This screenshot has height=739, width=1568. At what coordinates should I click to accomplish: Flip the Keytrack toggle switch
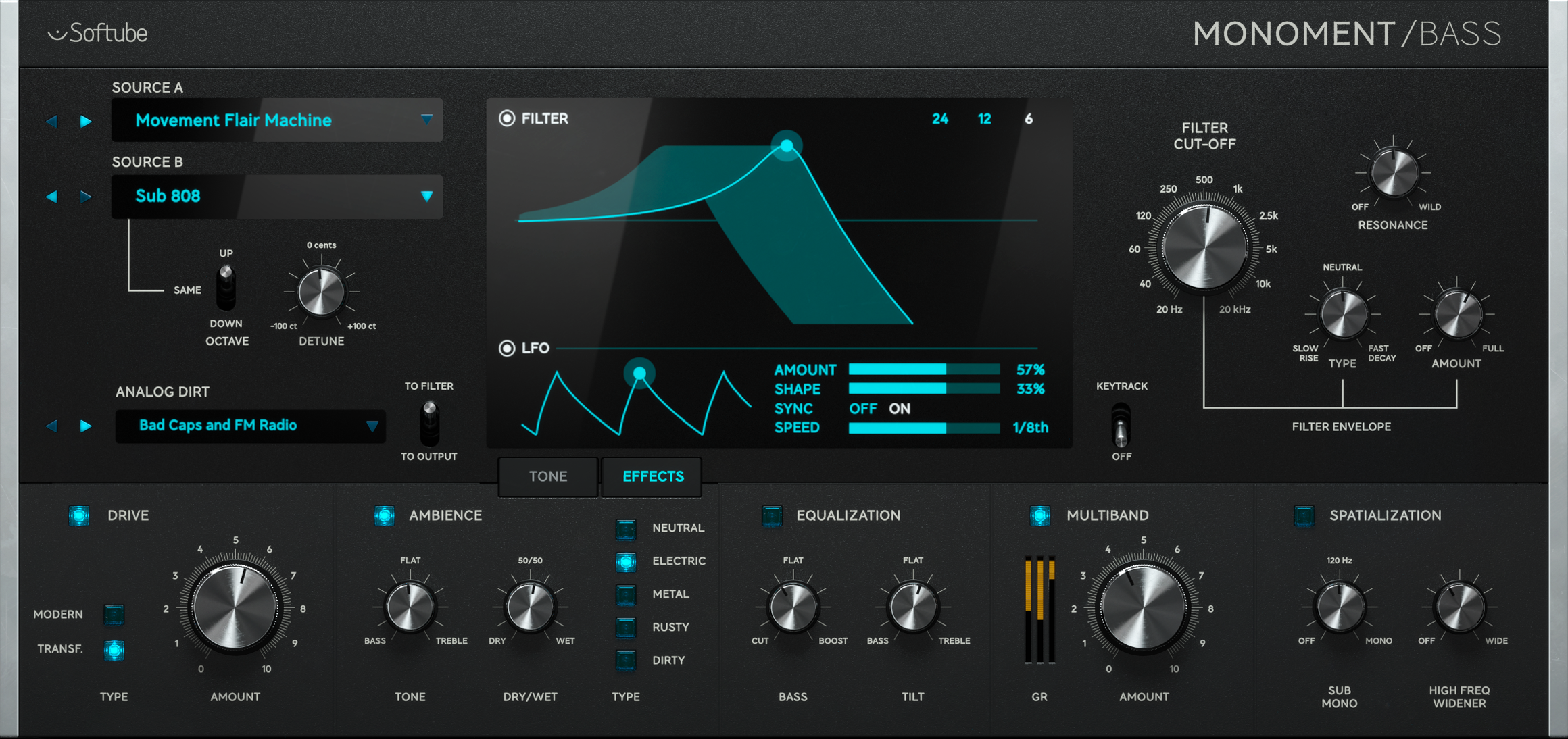[x=1121, y=426]
